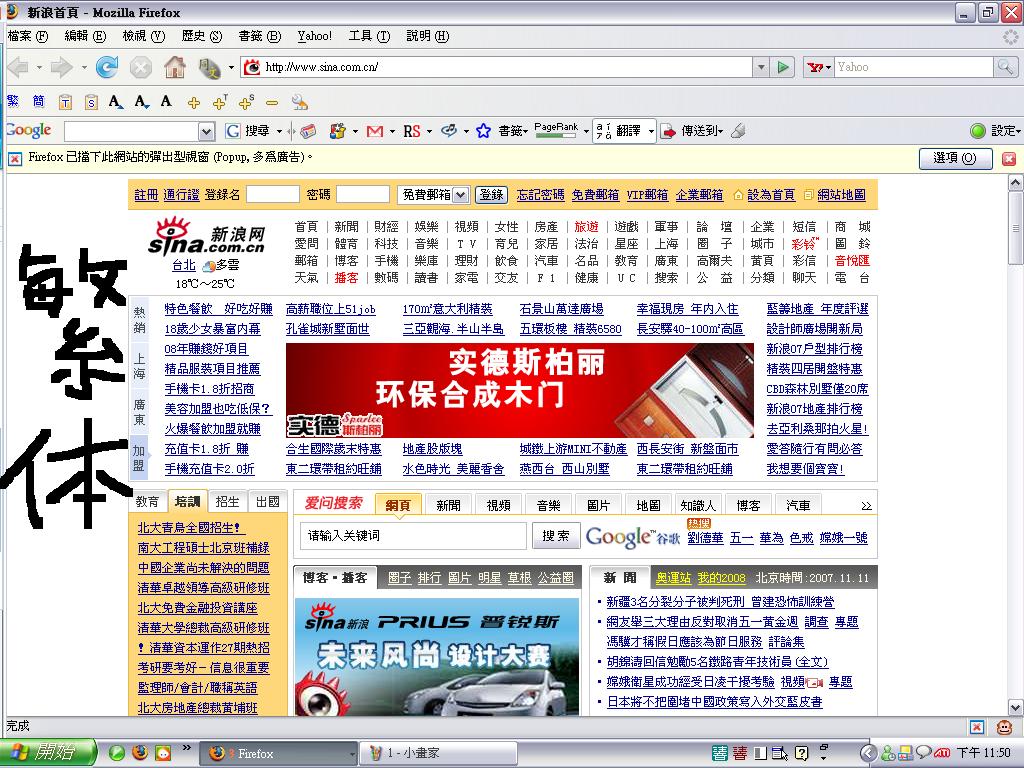Click the Google toolbar Gmail icon

coord(374,131)
